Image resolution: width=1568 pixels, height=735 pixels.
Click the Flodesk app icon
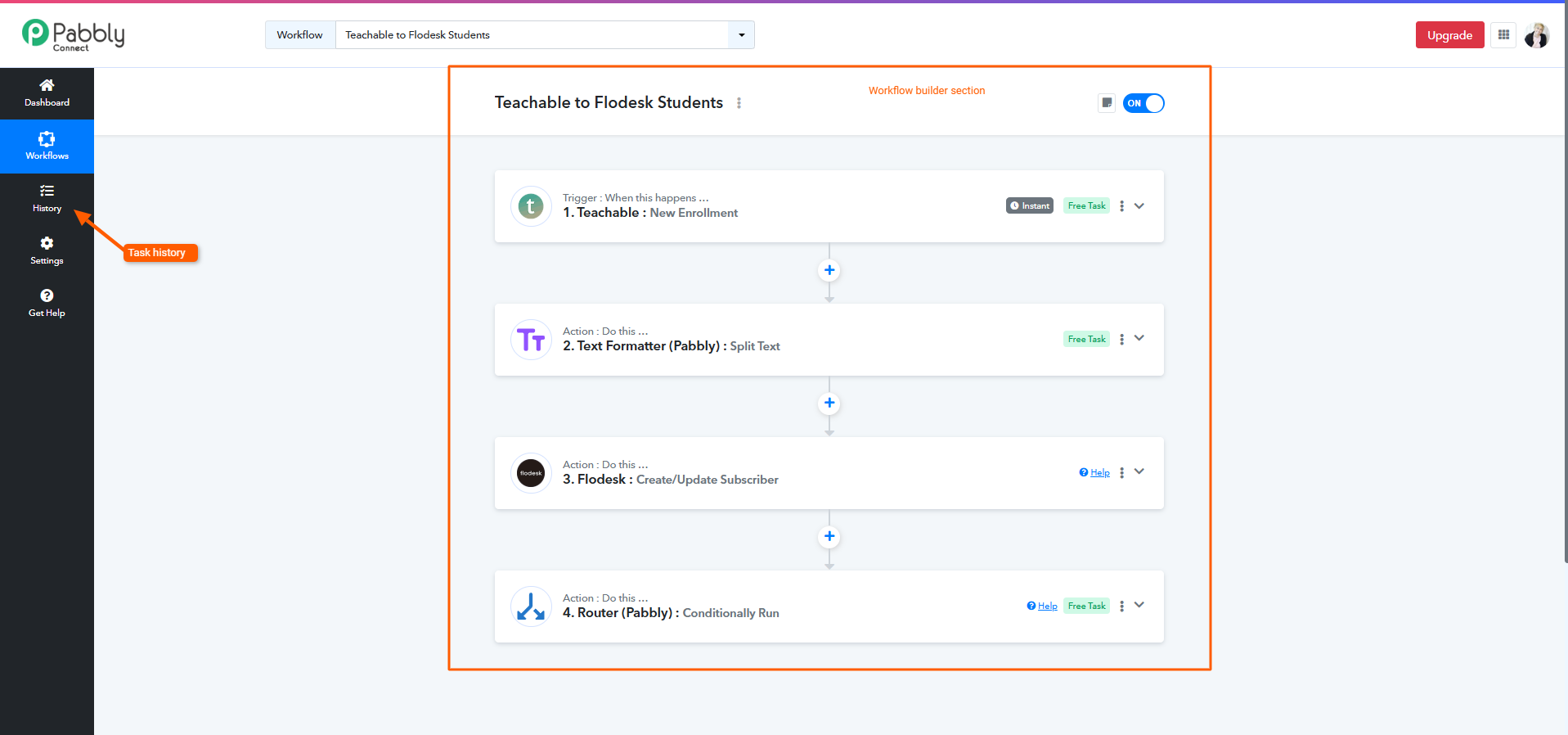[x=531, y=473]
